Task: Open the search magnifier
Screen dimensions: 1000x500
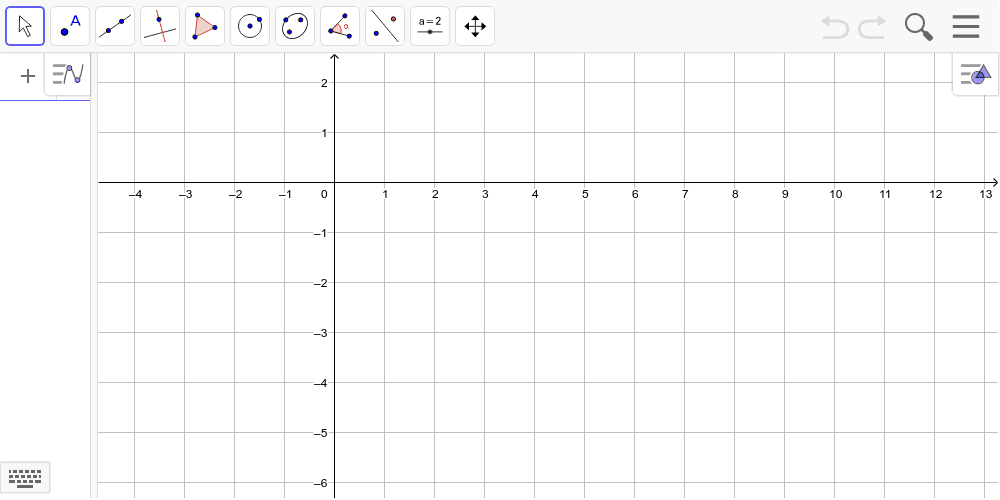Action: [918, 27]
